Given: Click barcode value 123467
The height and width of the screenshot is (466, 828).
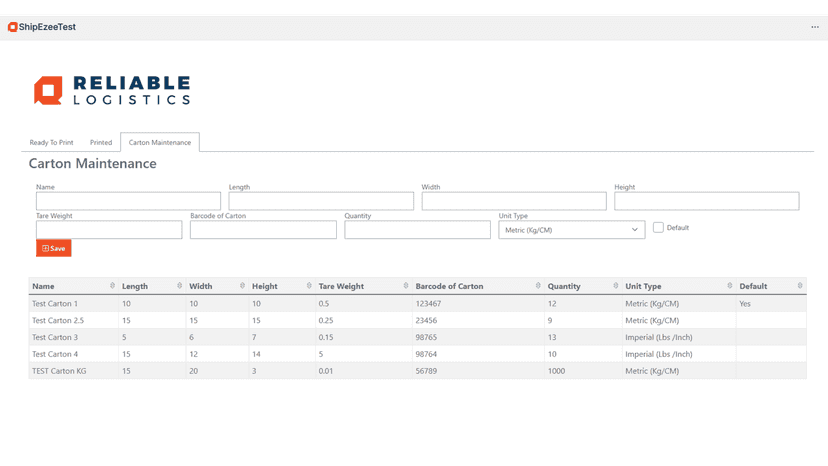Looking at the screenshot, I should click(428, 304).
